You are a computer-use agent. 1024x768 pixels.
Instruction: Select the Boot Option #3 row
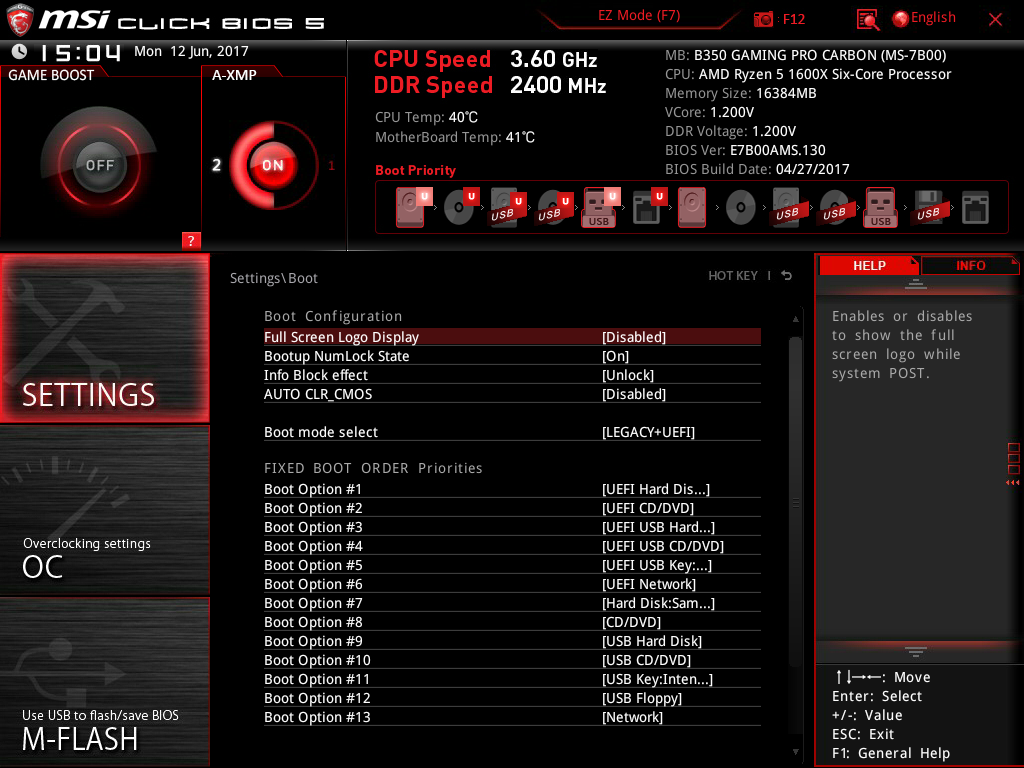tap(512, 527)
